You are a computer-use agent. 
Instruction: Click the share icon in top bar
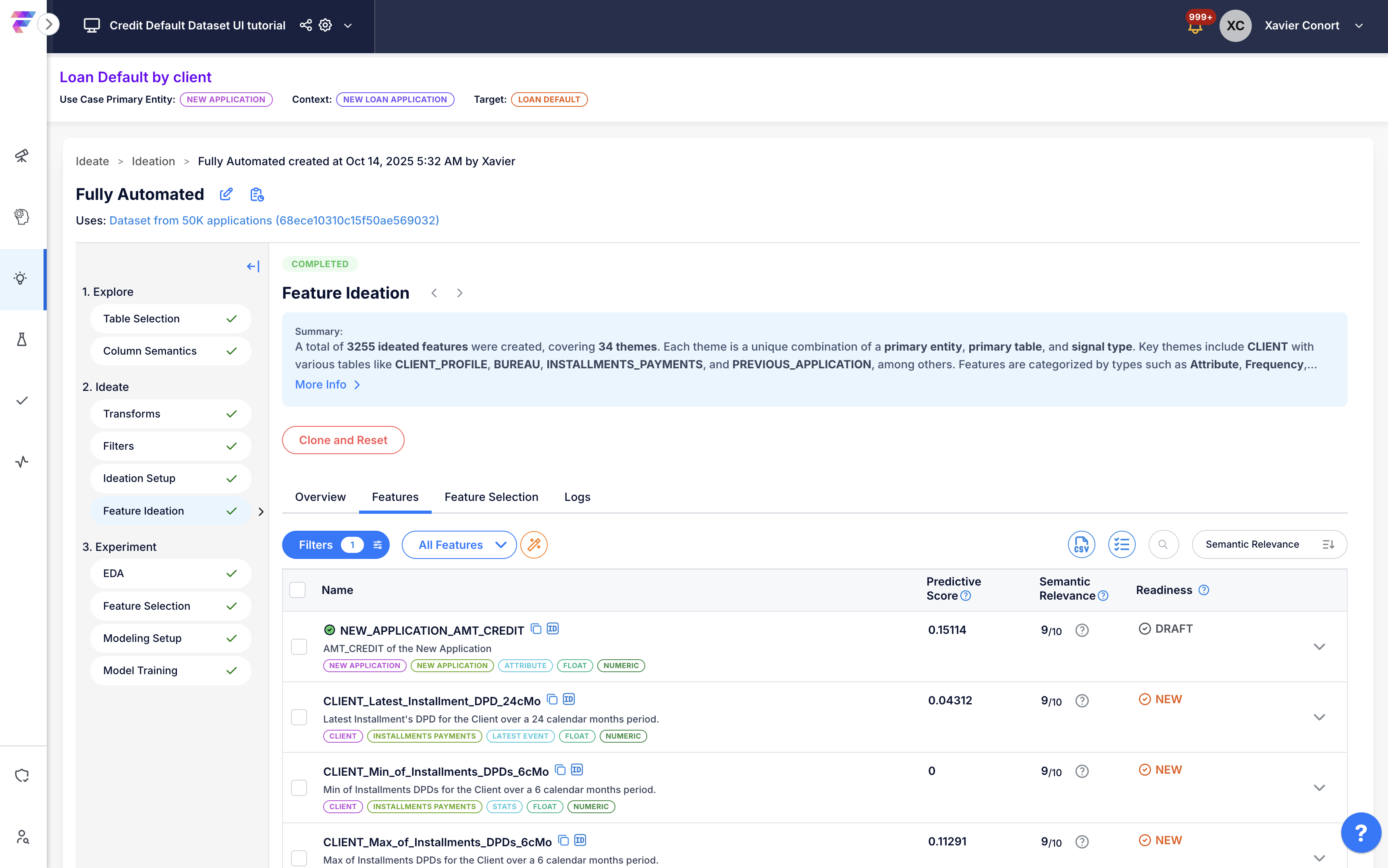pos(305,25)
